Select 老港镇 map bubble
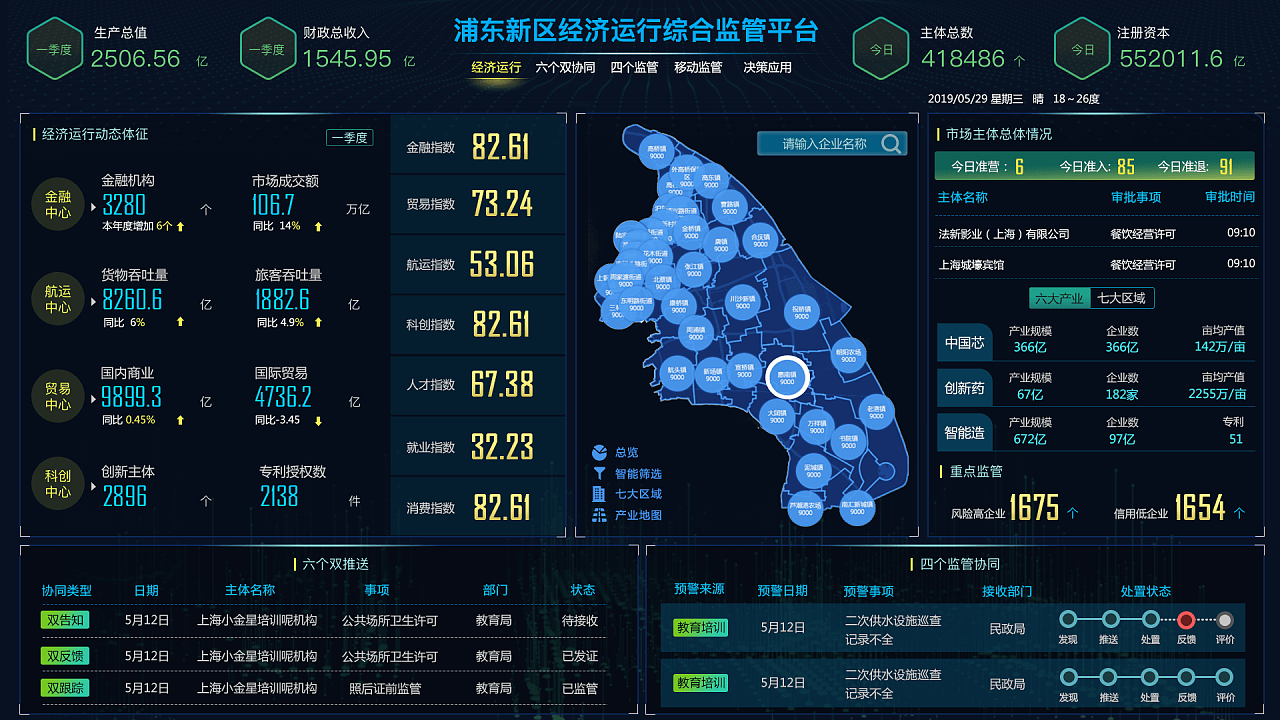The height and width of the screenshot is (720, 1280). point(875,412)
